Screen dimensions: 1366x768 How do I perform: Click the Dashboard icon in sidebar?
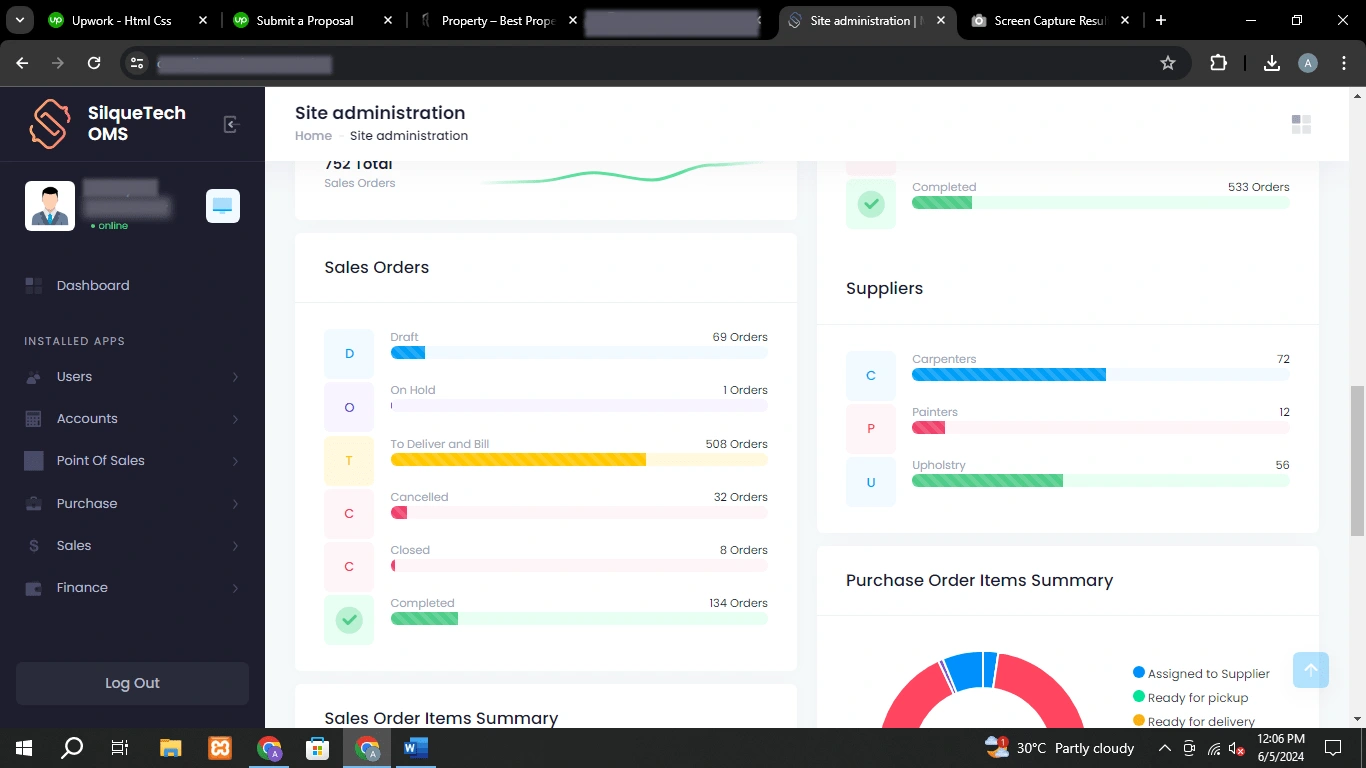[x=34, y=286]
